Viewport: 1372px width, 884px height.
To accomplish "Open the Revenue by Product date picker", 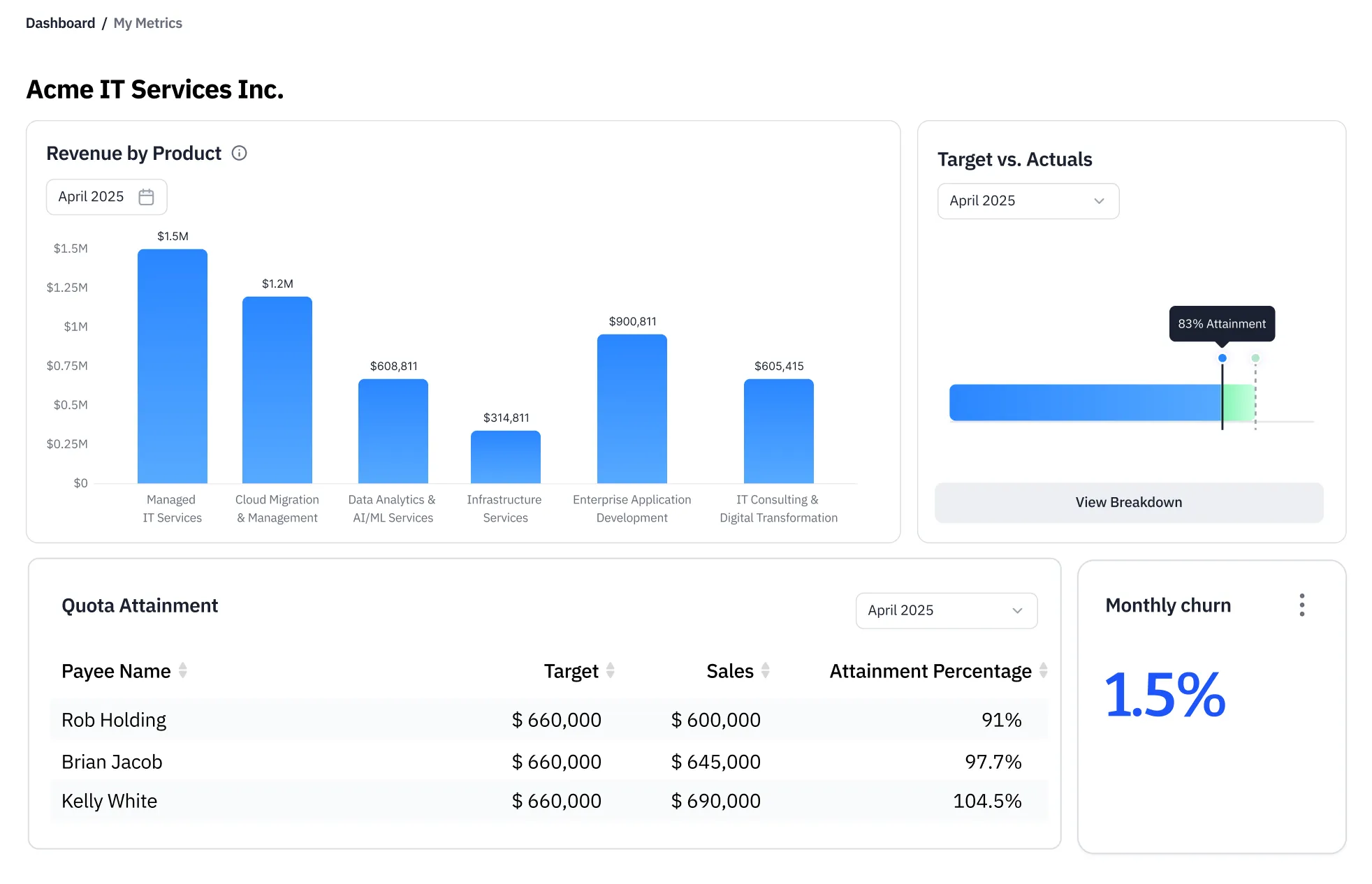I will [x=107, y=197].
